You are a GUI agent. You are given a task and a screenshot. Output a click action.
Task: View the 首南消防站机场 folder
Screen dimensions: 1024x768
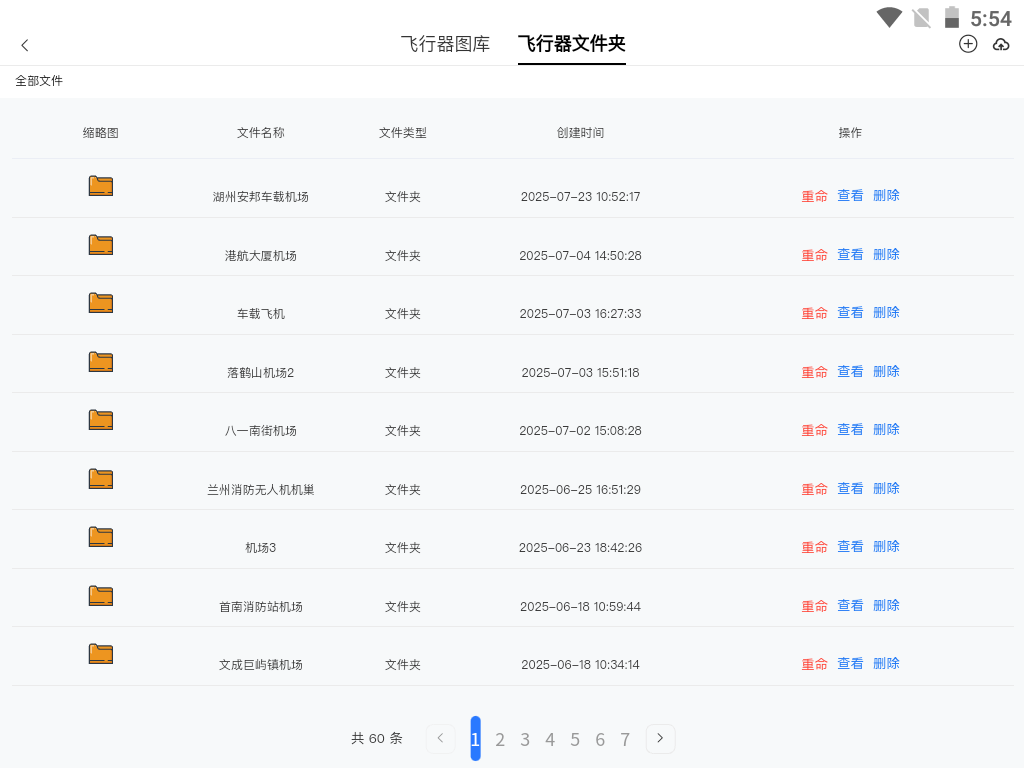tap(850, 605)
